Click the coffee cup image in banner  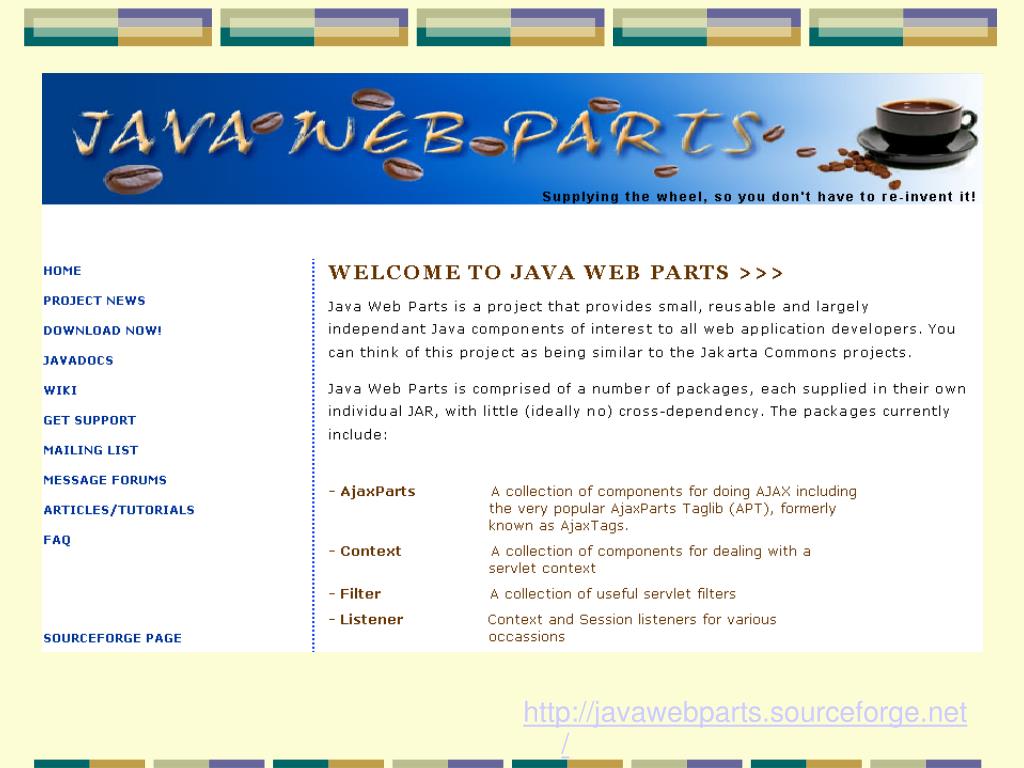click(918, 134)
